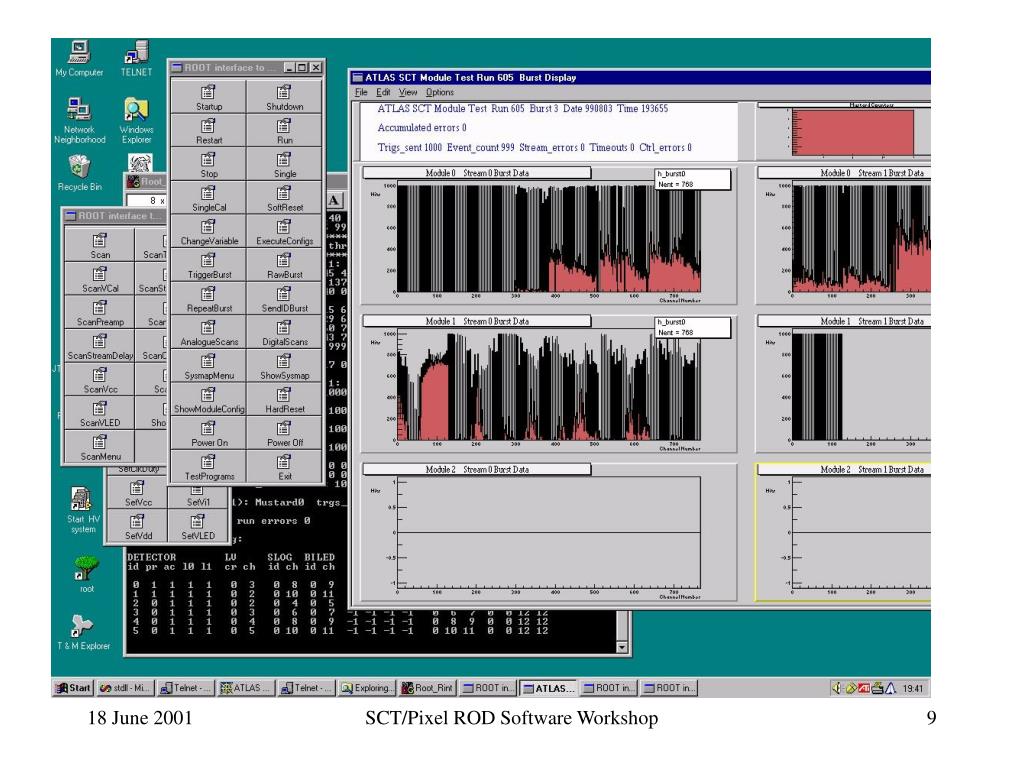
Task: Open the View menu in Burst Display
Action: tap(408, 93)
